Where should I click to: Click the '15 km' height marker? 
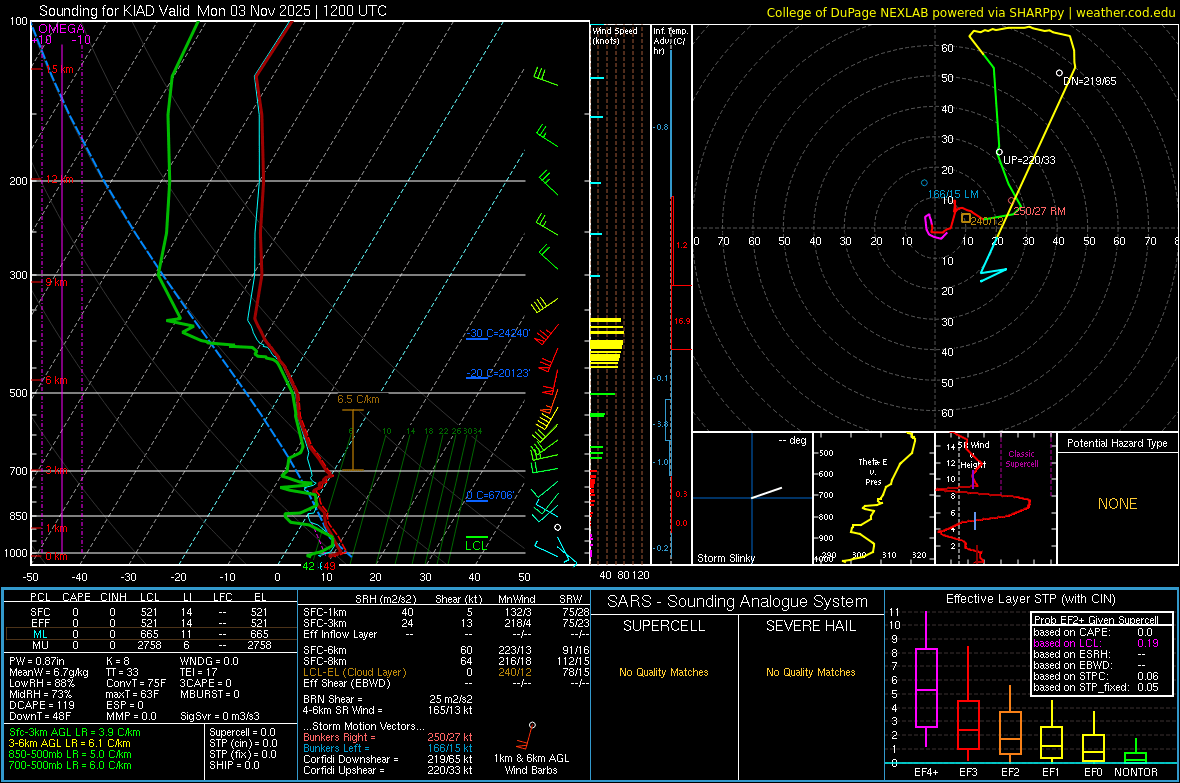click(x=59, y=69)
